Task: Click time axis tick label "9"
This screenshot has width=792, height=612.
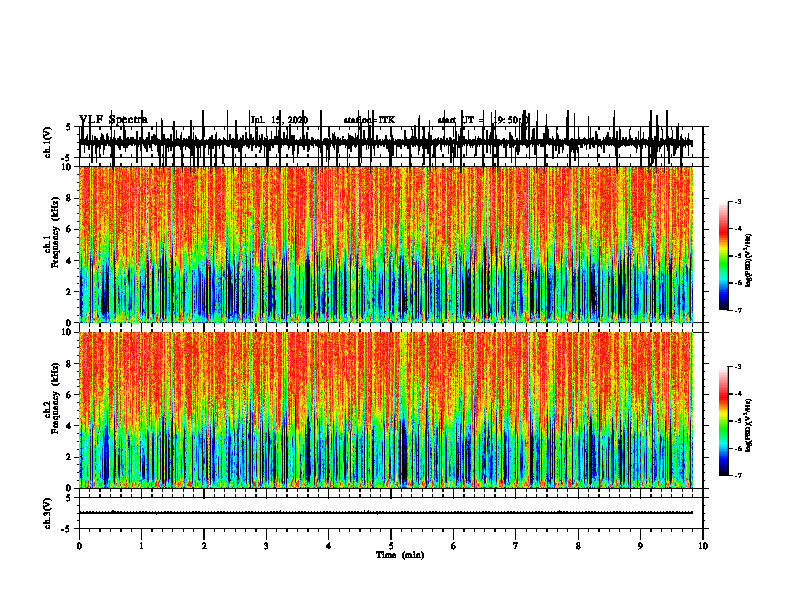Action: [640, 546]
